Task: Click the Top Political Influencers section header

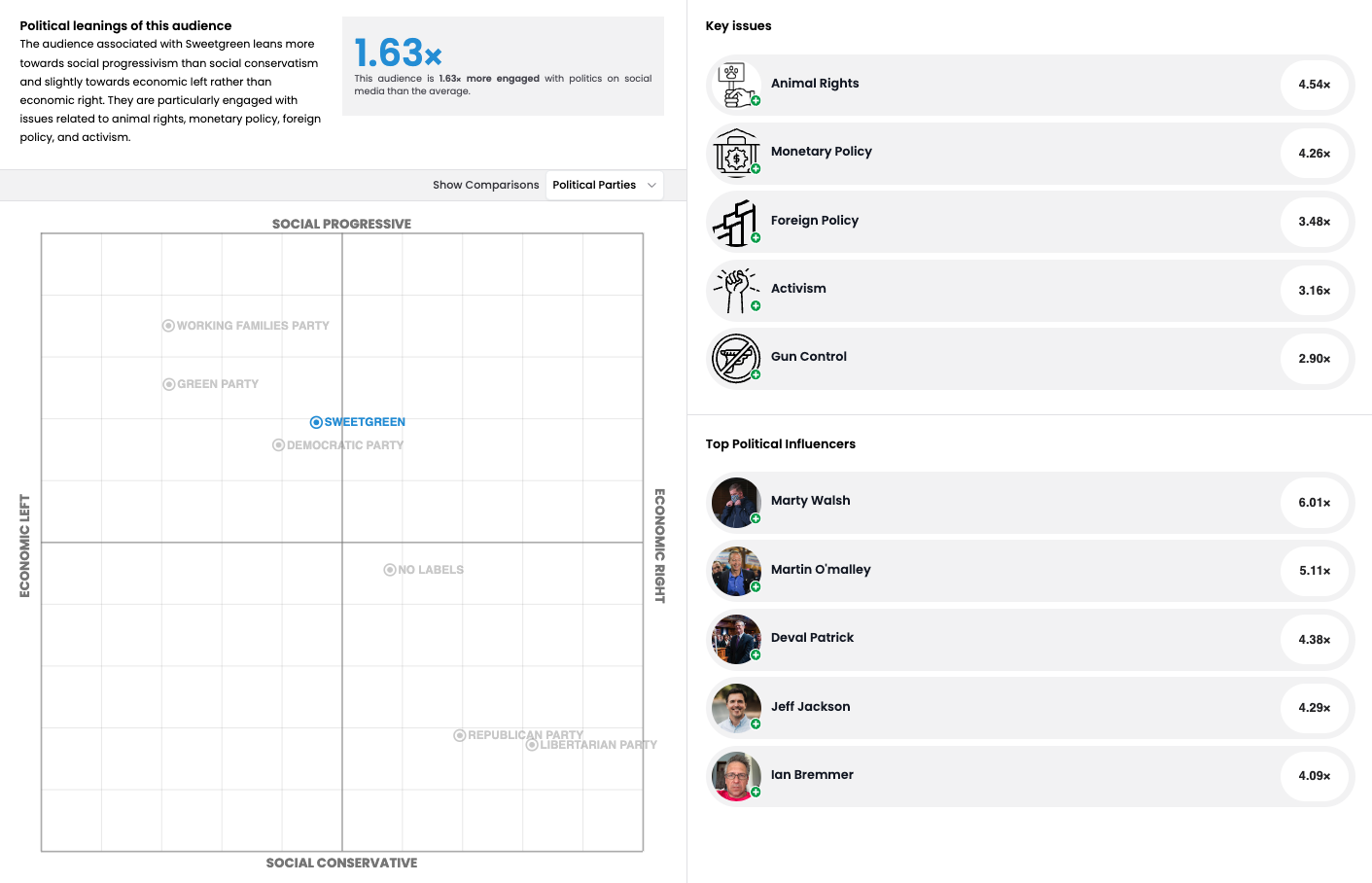Action: (x=780, y=443)
